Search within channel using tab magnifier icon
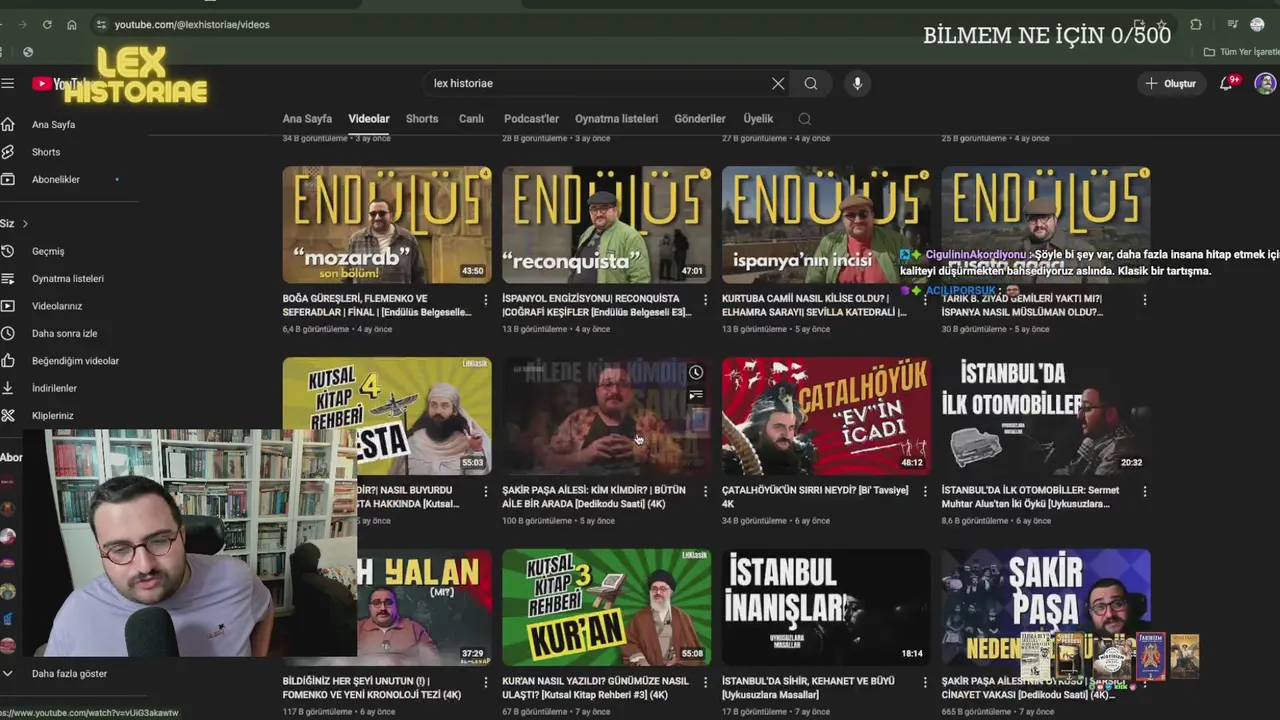 804,119
